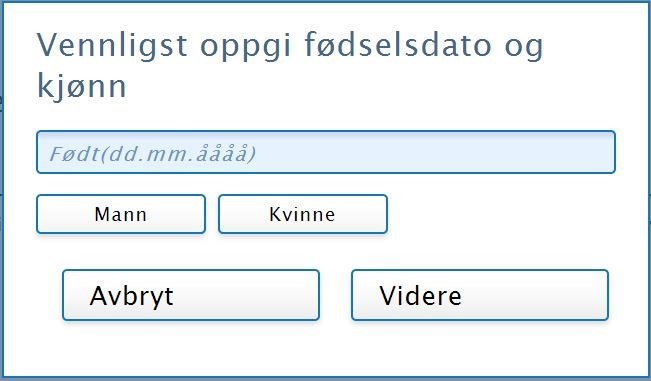
Task: Mark gender as female (Kvinne)
Action: [303, 214]
